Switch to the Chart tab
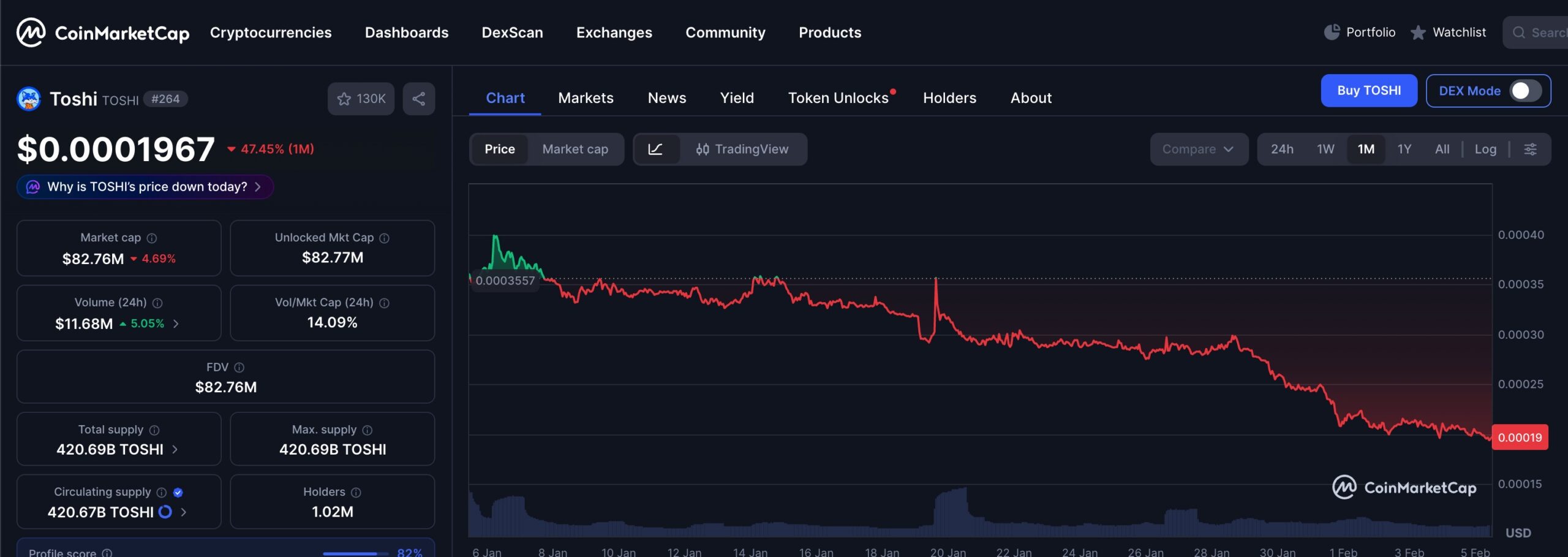 tap(505, 98)
